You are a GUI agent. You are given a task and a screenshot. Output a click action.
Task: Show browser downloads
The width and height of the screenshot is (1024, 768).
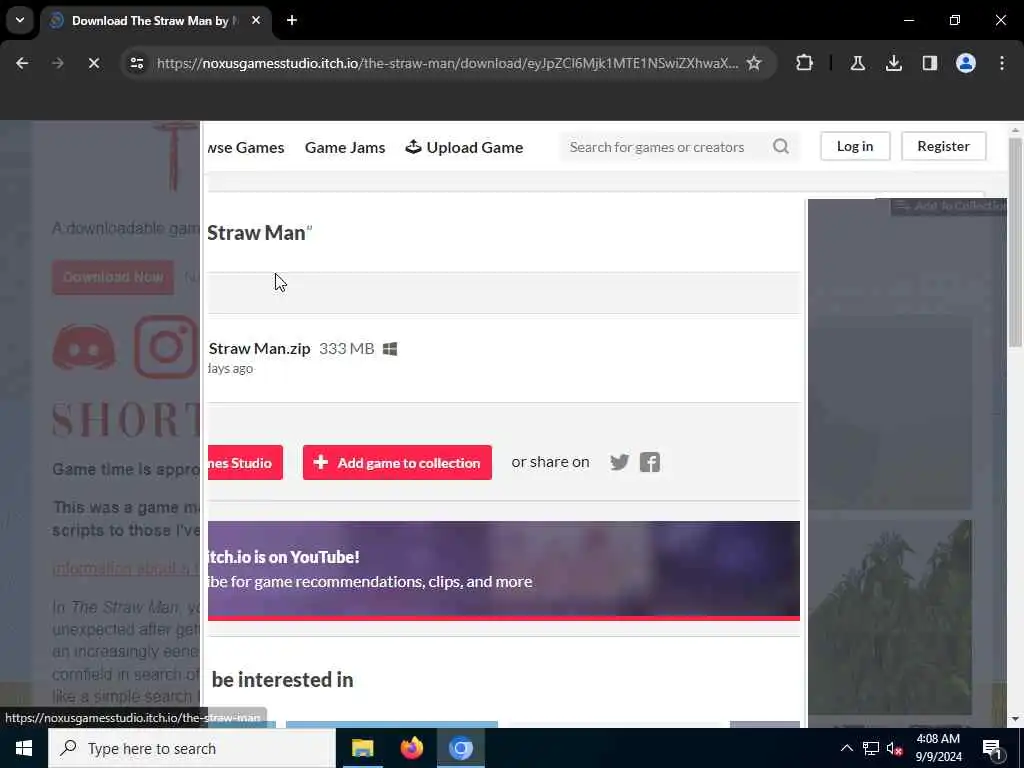tap(893, 63)
